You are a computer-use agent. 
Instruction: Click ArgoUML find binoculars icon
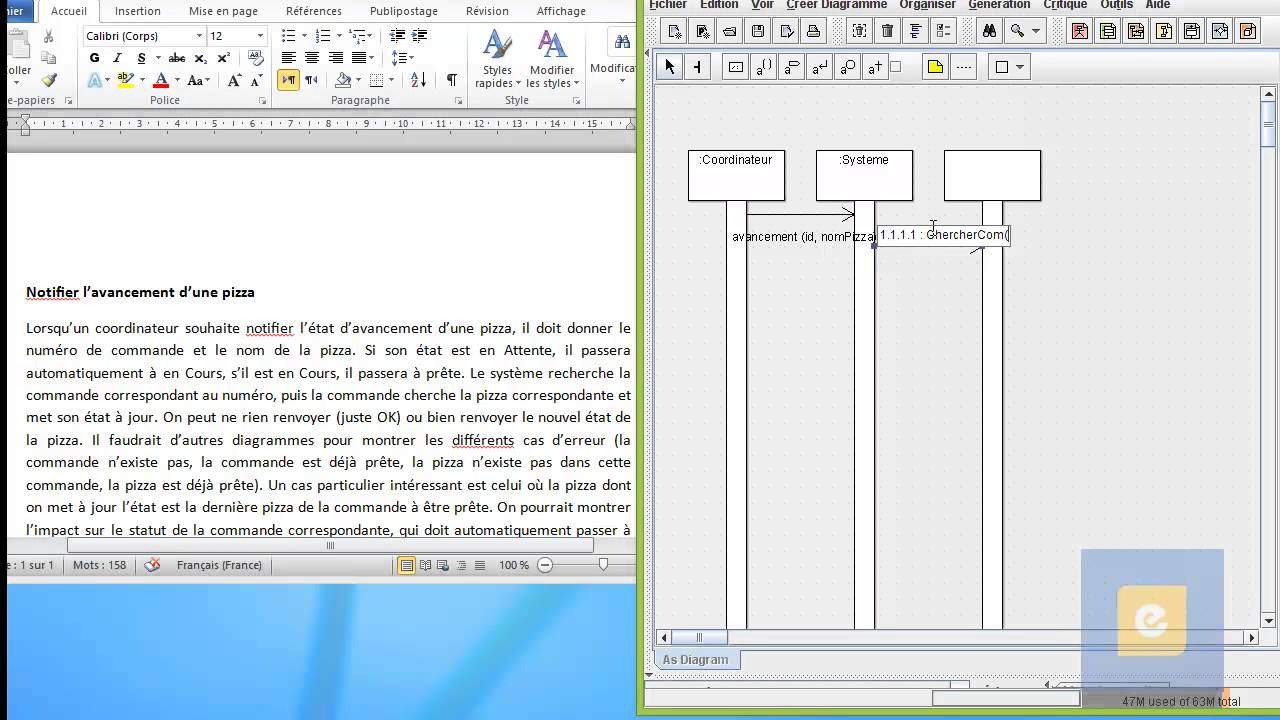[989, 31]
